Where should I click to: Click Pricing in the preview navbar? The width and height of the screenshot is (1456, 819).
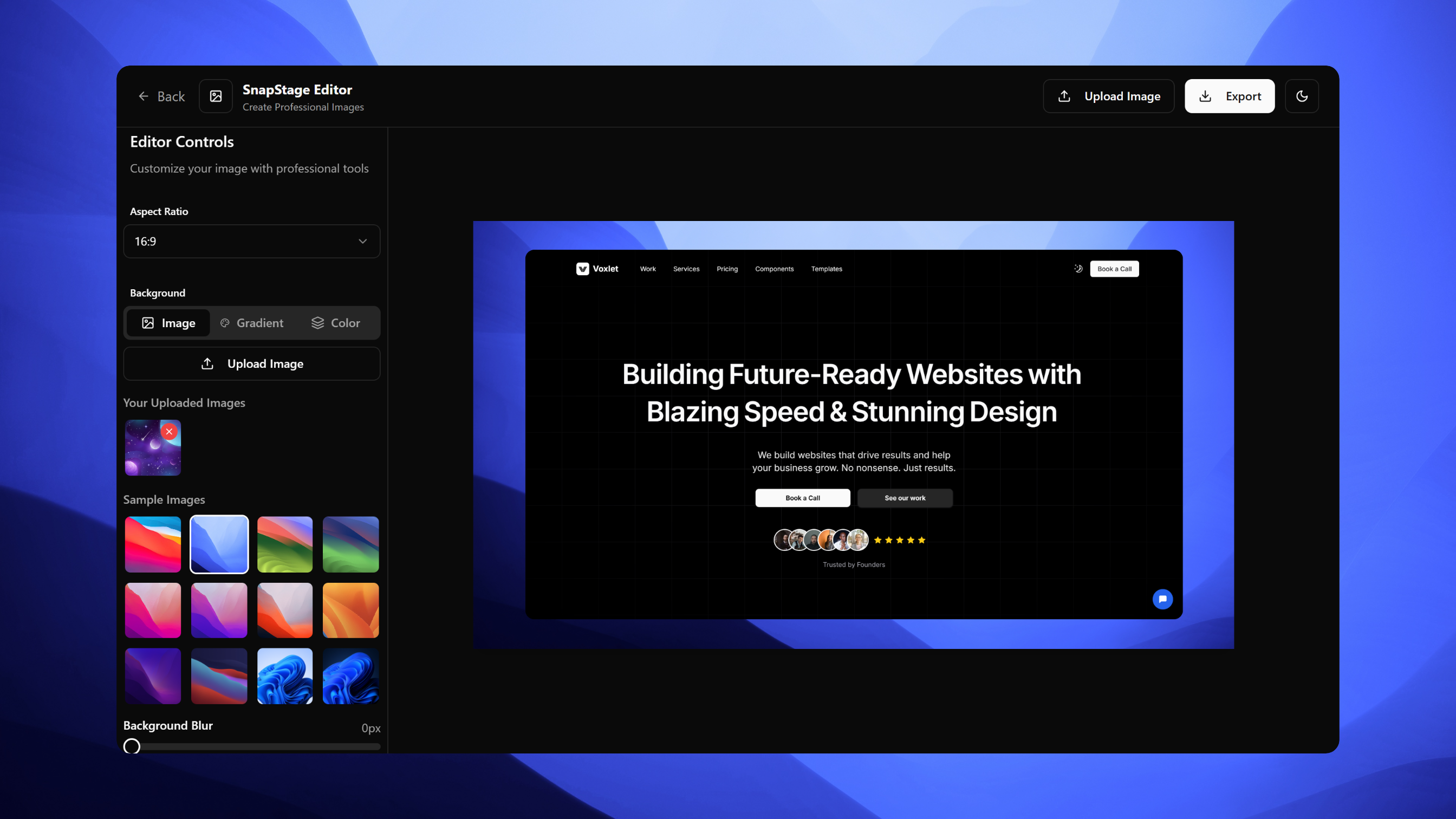[727, 269]
